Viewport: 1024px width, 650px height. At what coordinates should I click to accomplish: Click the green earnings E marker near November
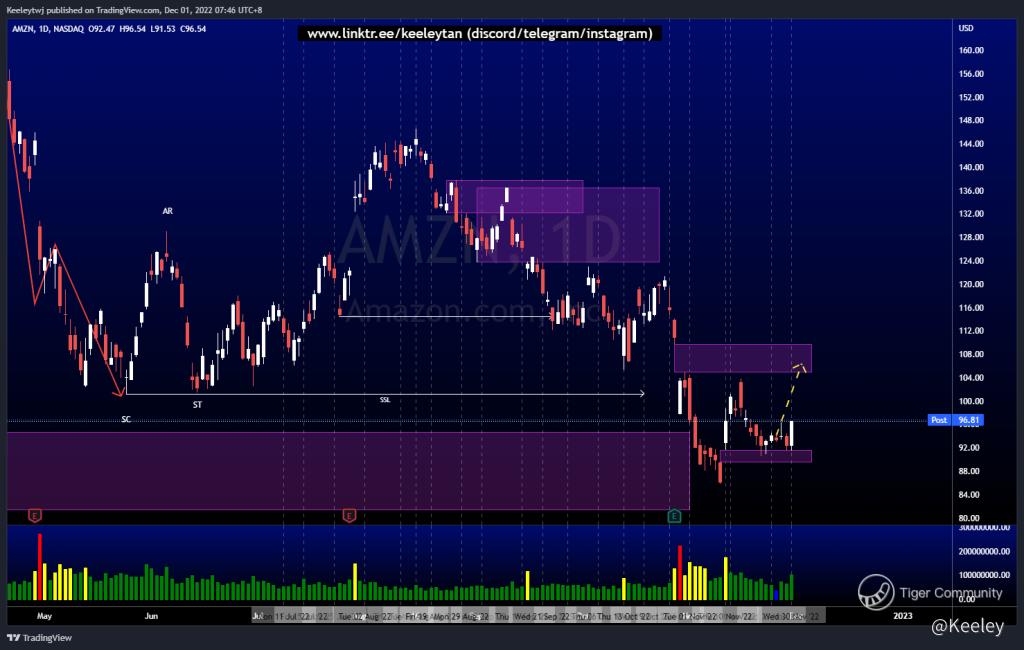tap(675, 517)
